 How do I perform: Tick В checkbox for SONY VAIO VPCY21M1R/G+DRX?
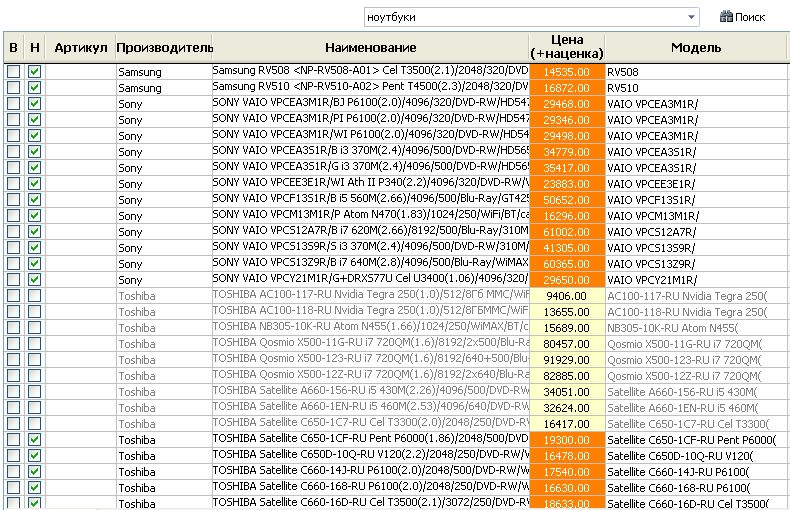click(14, 280)
